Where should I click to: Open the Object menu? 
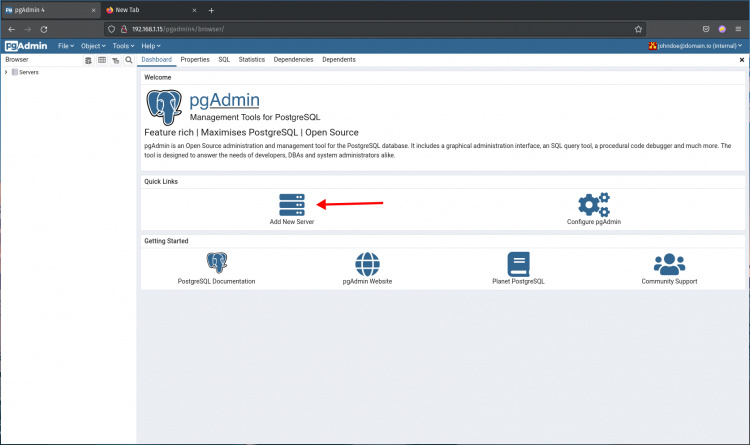coord(94,46)
